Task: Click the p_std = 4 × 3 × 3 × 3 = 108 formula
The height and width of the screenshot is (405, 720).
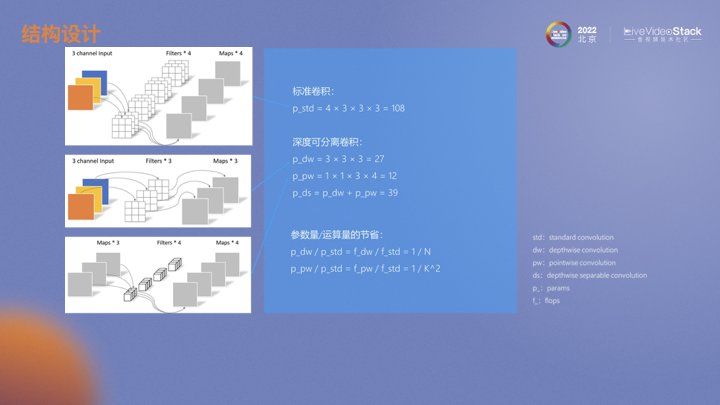Action: tap(348, 108)
